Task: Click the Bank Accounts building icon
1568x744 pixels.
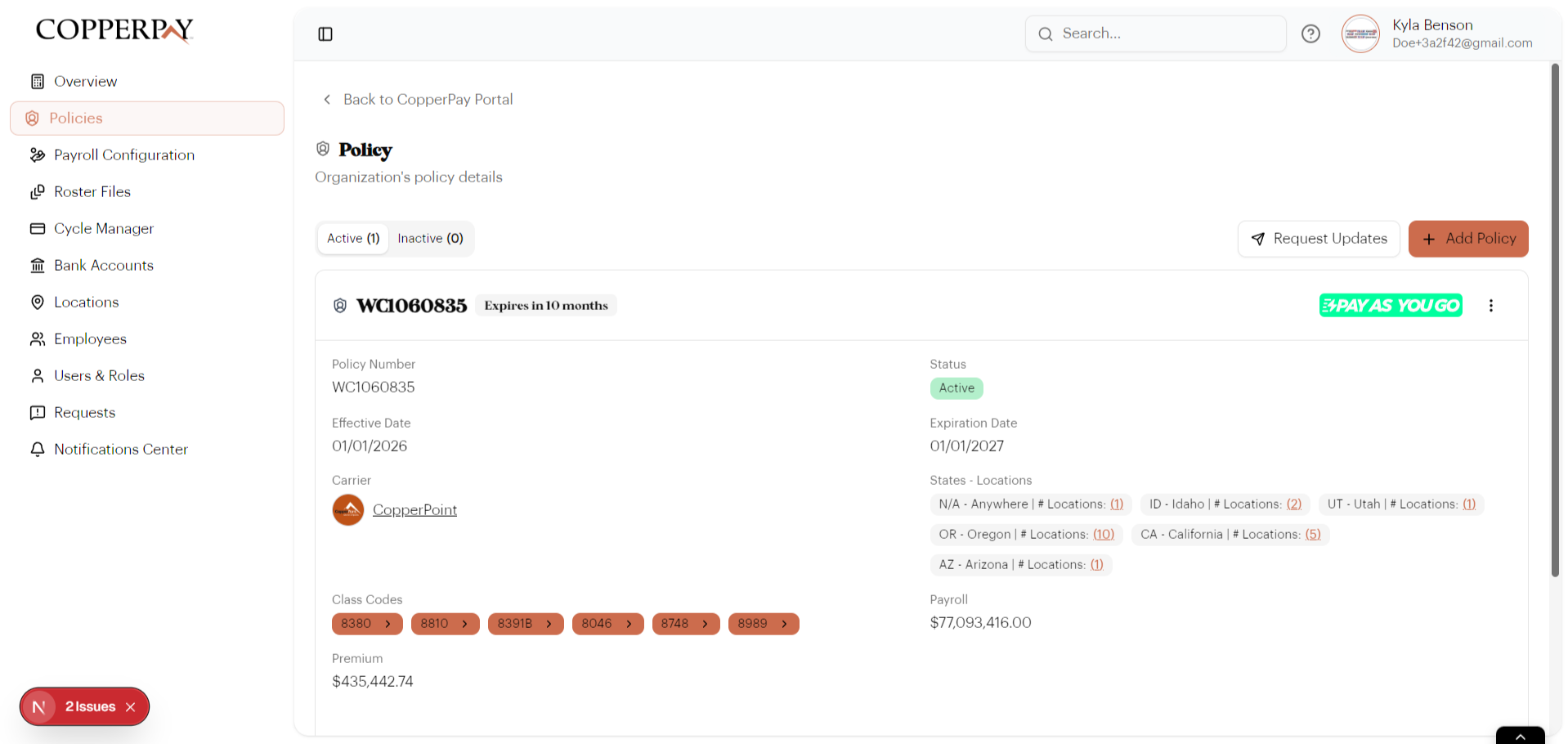Action: (38, 265)
